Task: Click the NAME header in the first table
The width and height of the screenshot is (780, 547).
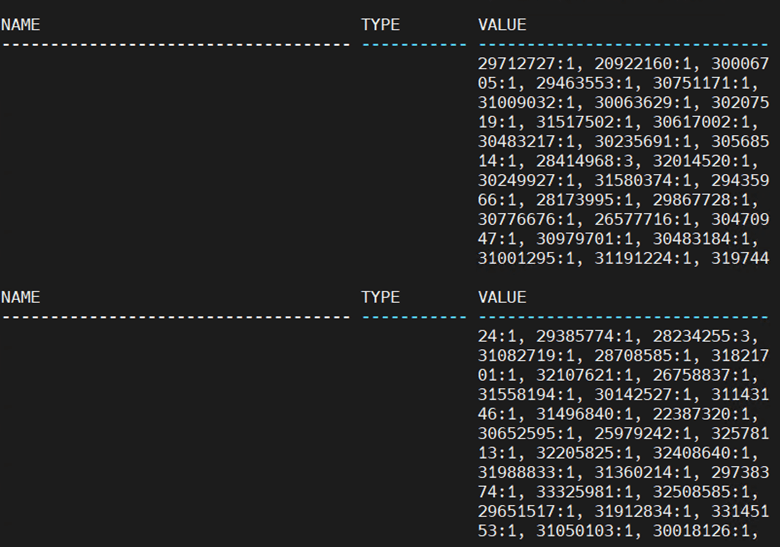Action: click(x=20, y=25)
